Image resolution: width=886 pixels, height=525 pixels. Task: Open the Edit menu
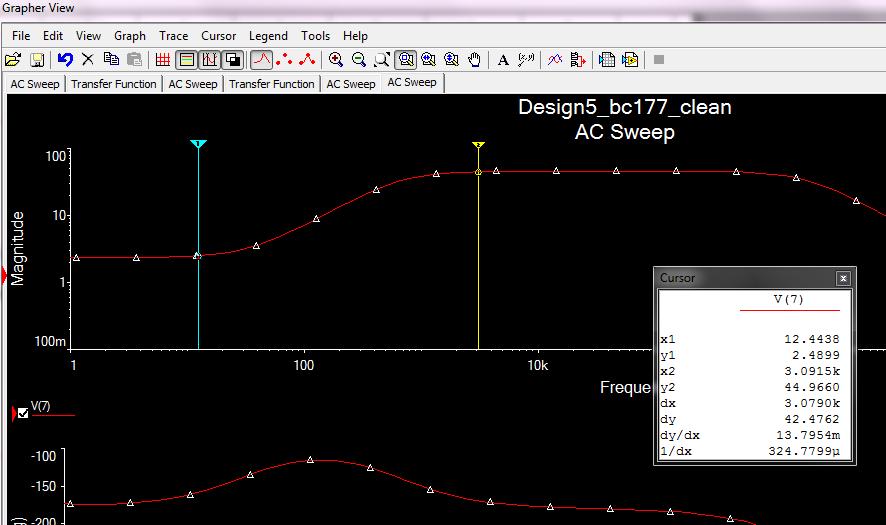point(53,36)
